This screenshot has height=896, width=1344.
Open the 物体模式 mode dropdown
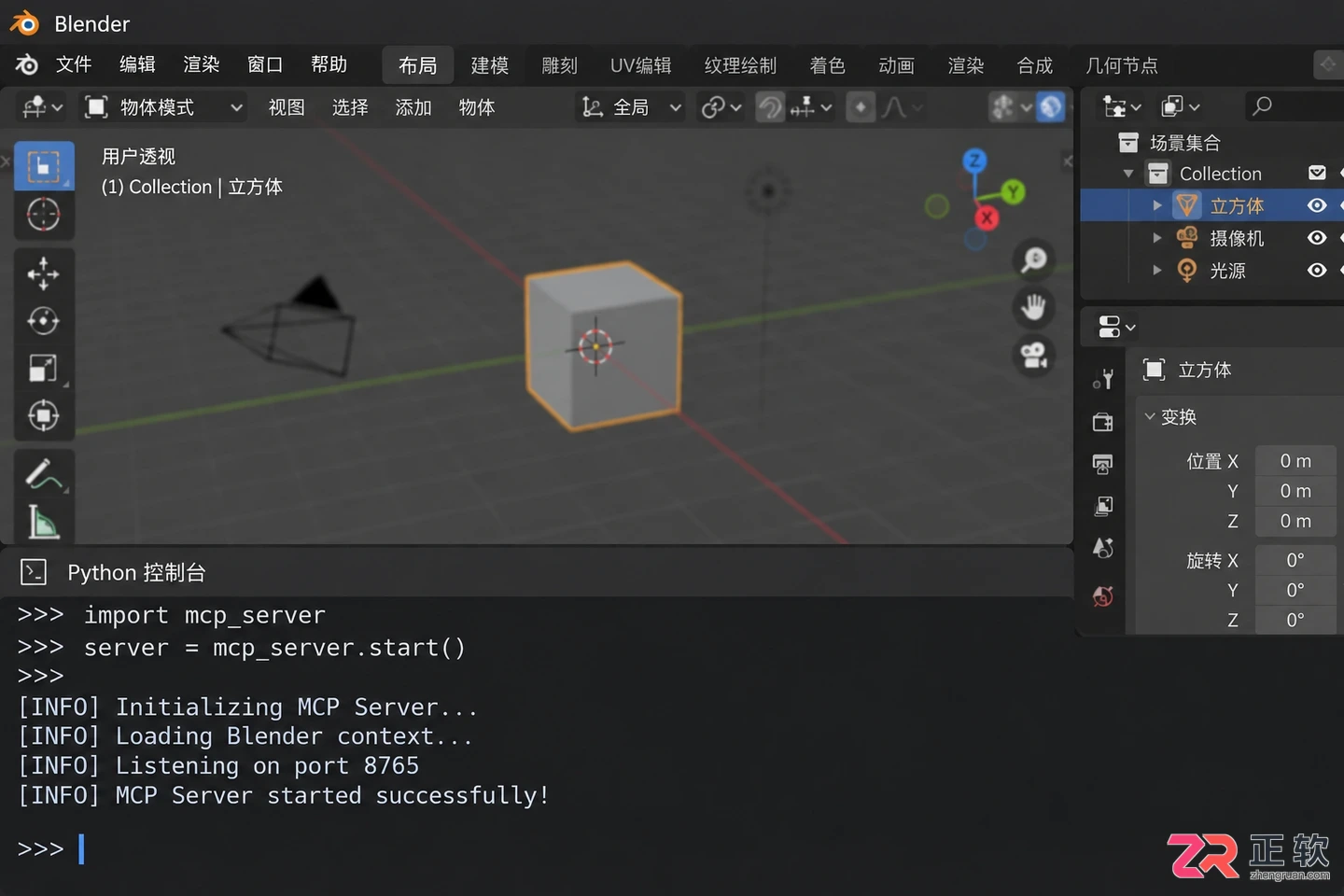click(162, 107)
